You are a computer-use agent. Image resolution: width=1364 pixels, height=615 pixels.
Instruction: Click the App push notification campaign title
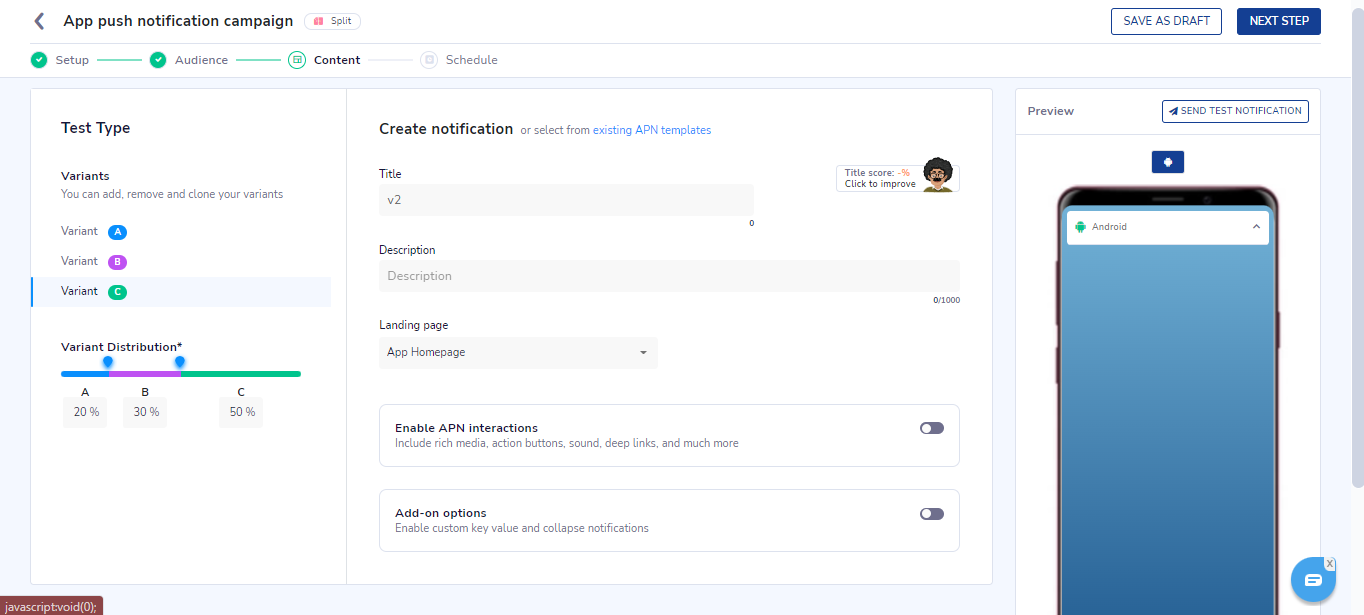[x=179, y=21]
